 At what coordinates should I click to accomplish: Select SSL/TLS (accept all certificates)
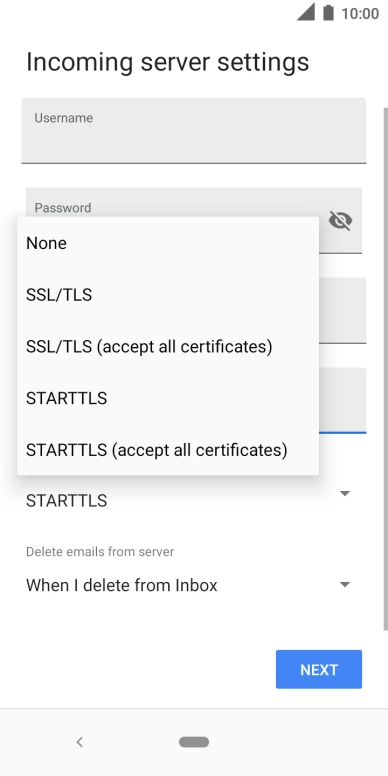(x=168, y=346)
